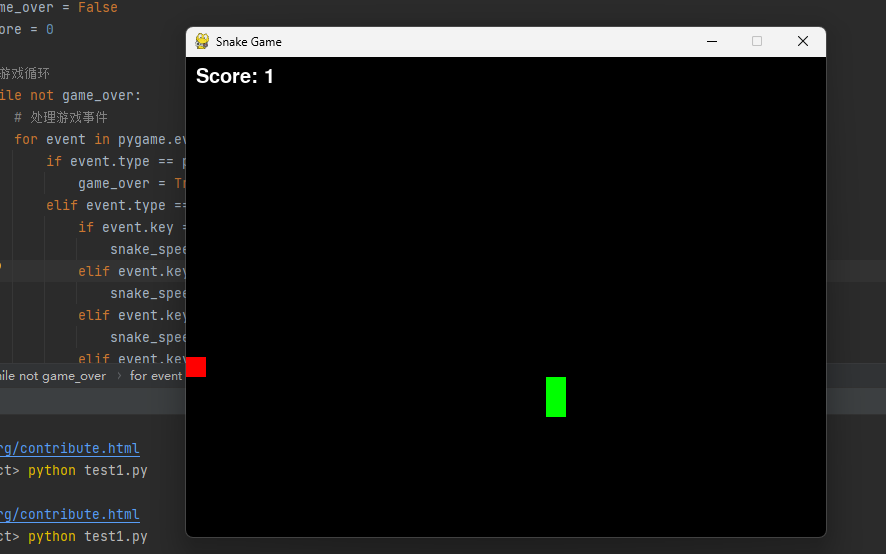Click the breadcrumb chevron separator
The height and width of the screenshot is (554, 886).
point(119,376)
